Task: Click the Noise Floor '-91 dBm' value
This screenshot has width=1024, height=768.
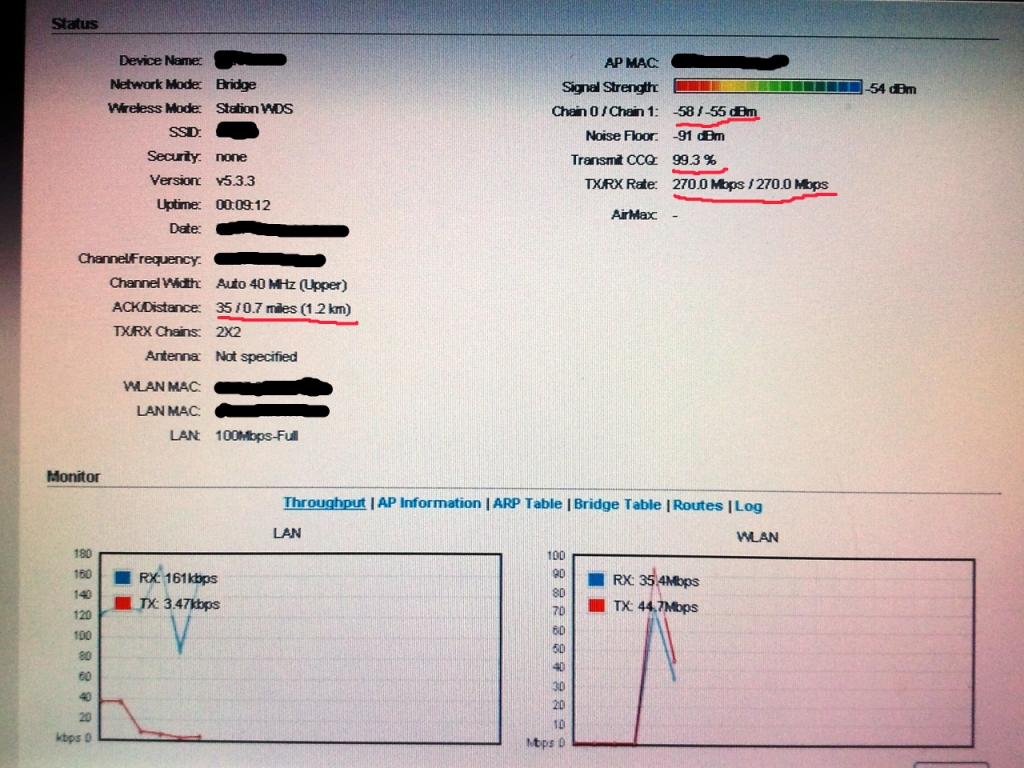Action: pyautogui.click(x=698, y=136)
